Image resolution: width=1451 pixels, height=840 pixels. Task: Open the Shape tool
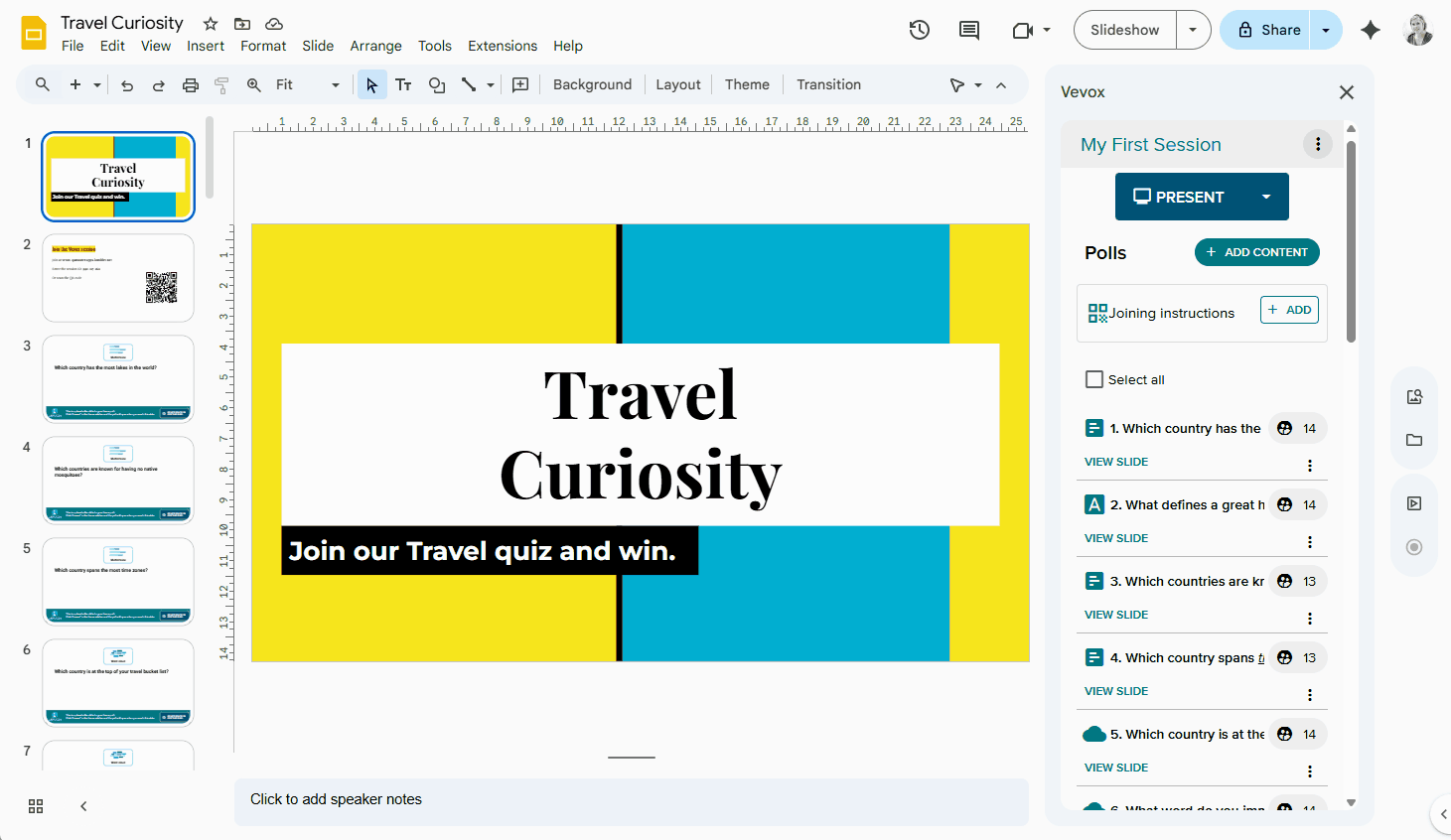437,84
